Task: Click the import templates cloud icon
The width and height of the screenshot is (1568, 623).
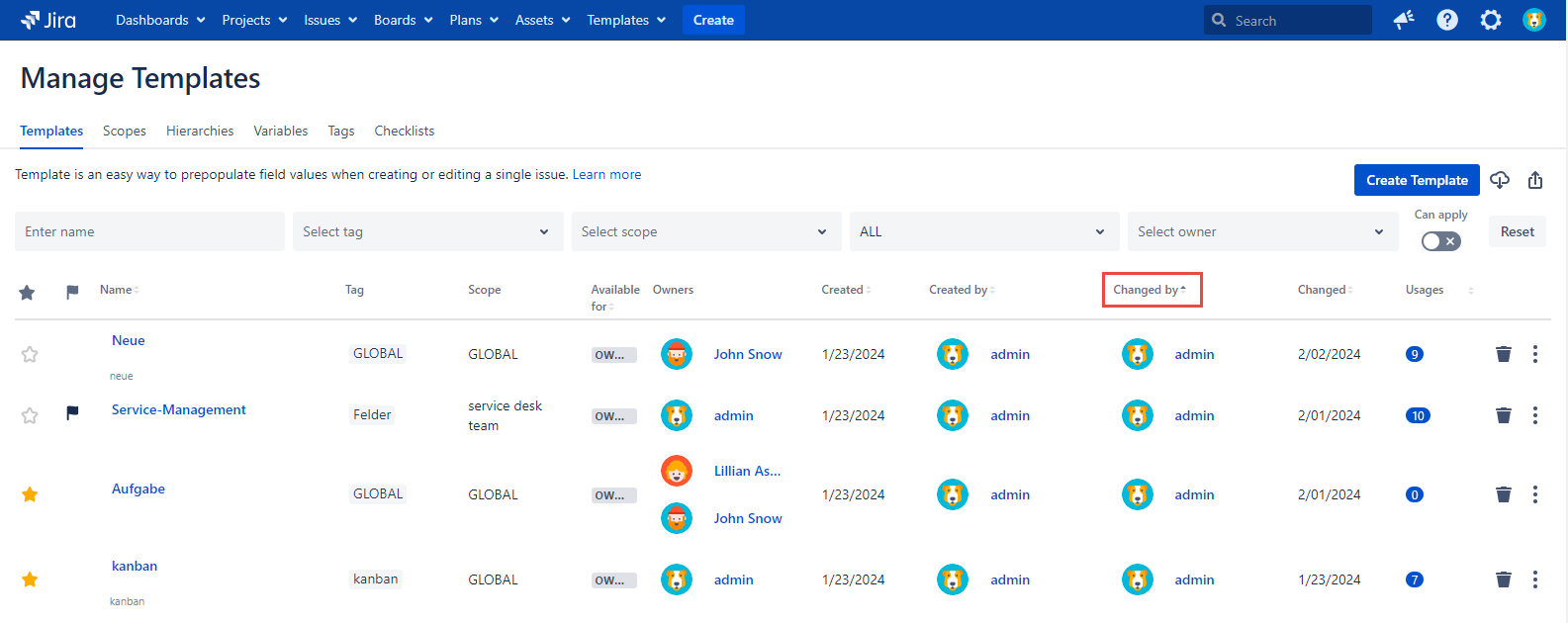Action: [x=1500, y=180]
